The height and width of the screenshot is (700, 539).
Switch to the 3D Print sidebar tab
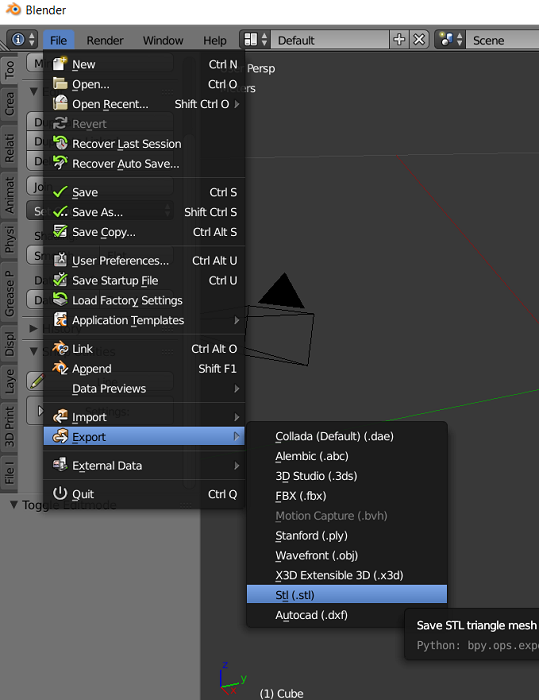[9, 426]
